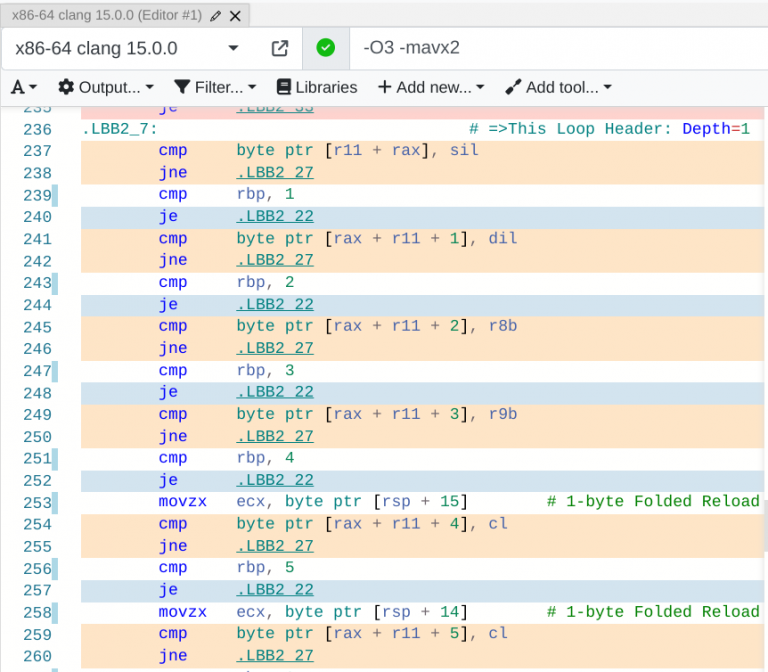Open the Output... settings menu
768x672 pixels.
[x=106, y=87]
